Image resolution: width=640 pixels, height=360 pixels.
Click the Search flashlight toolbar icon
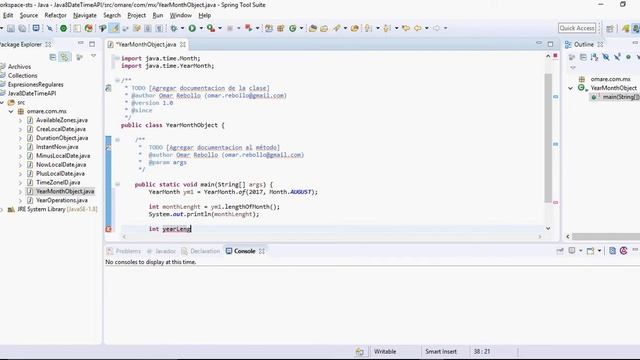(x=336, y=28)
